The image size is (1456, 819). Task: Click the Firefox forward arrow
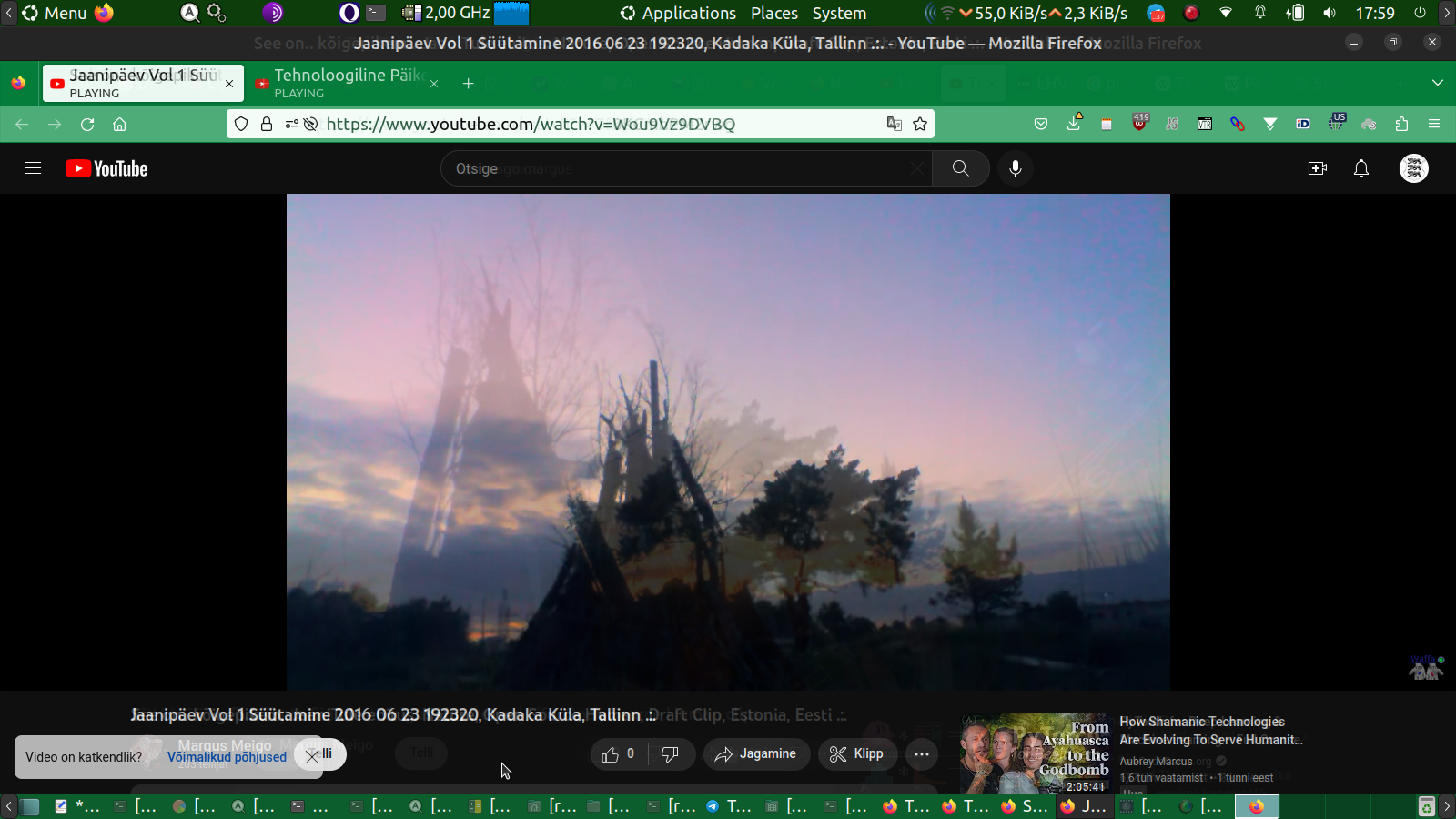click(55, 125)
